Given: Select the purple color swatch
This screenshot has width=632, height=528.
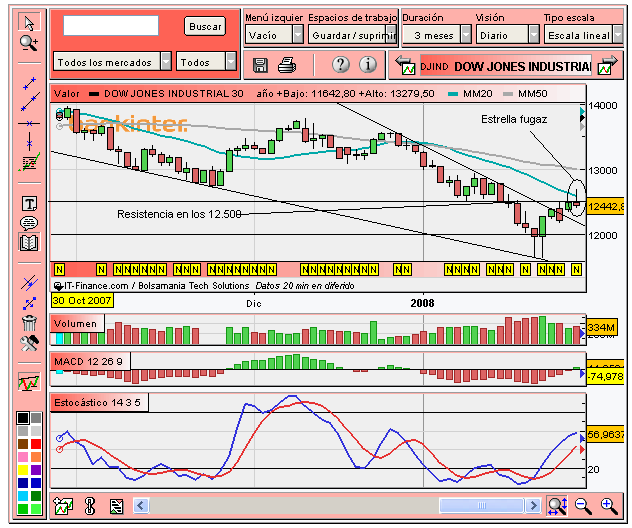Looking at the screenshot, I should pos(36,470).
